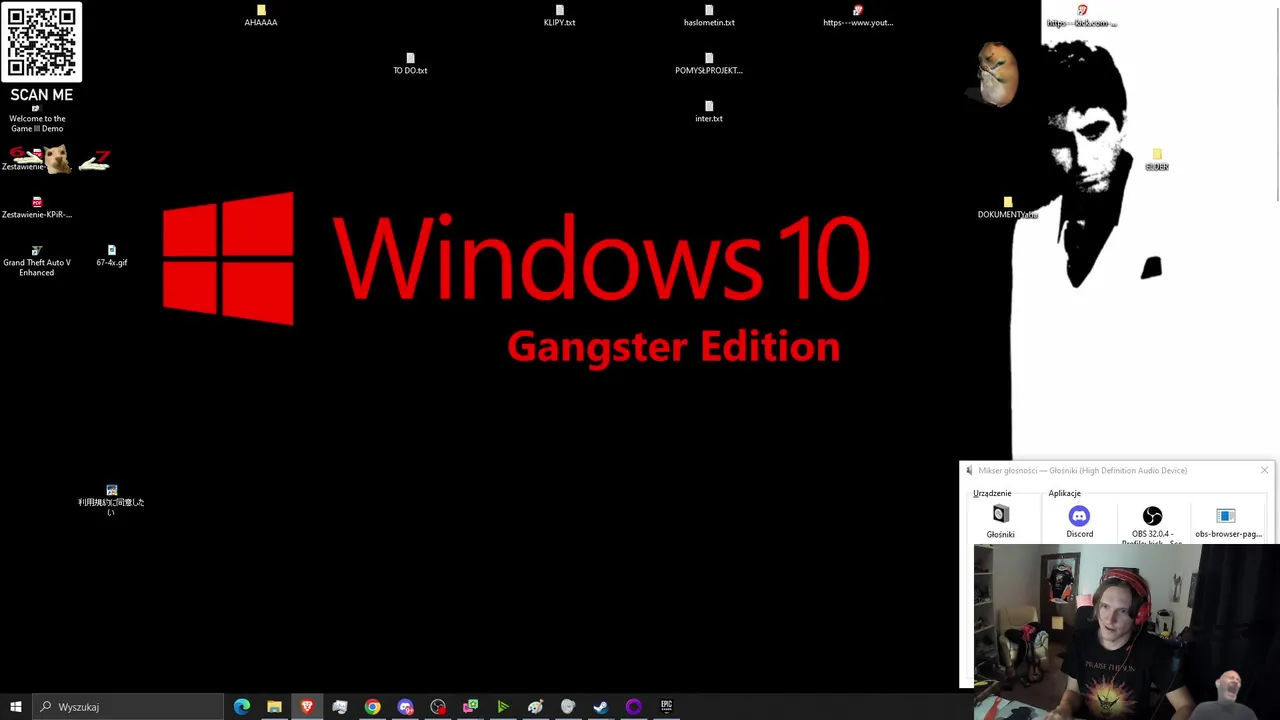The image size is (1280, 720).
Task: Open the pink chat-star app in taskbar
Action: click(x=470, y=707)
